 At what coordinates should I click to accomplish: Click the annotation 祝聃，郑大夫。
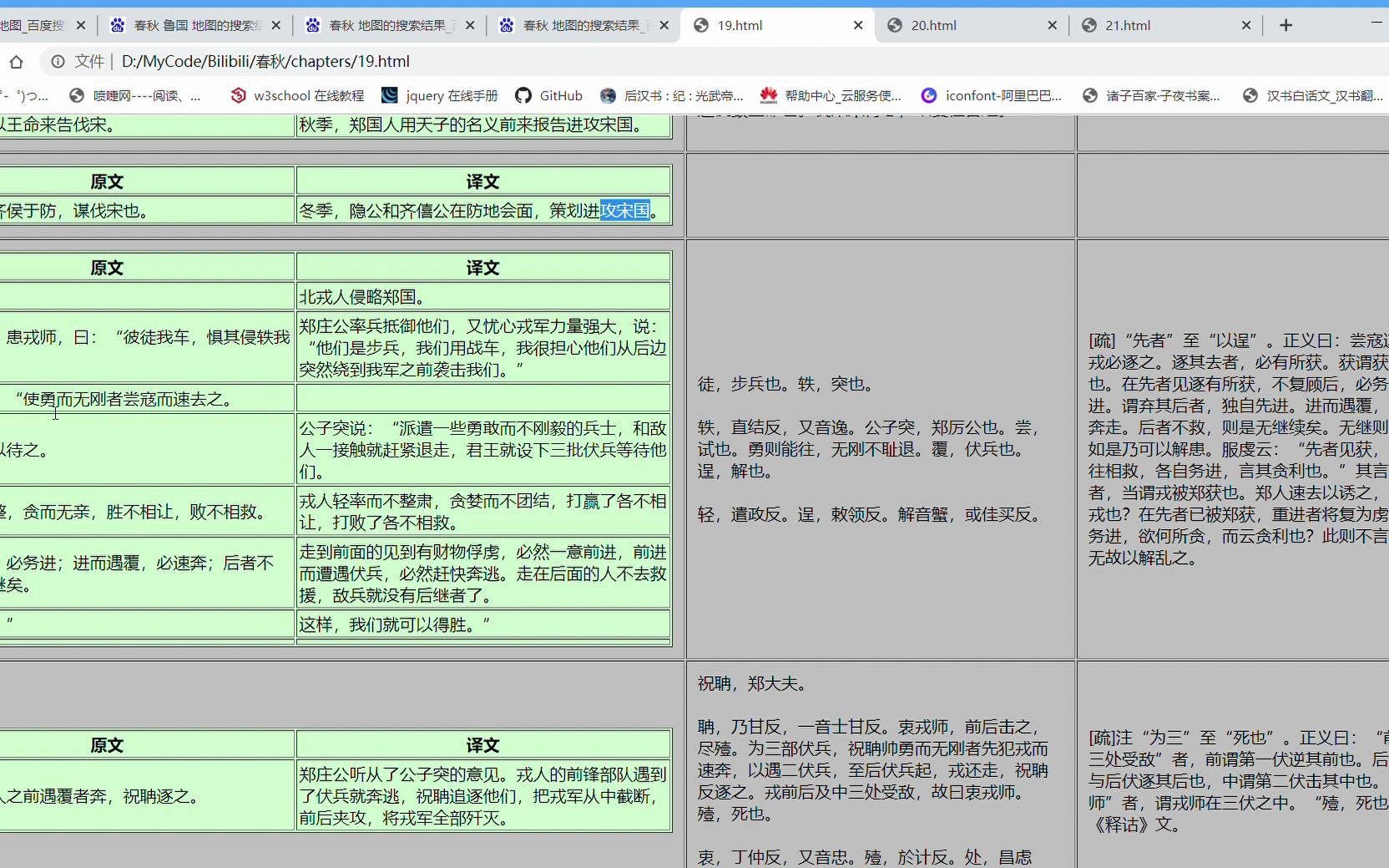click(753, 684)
